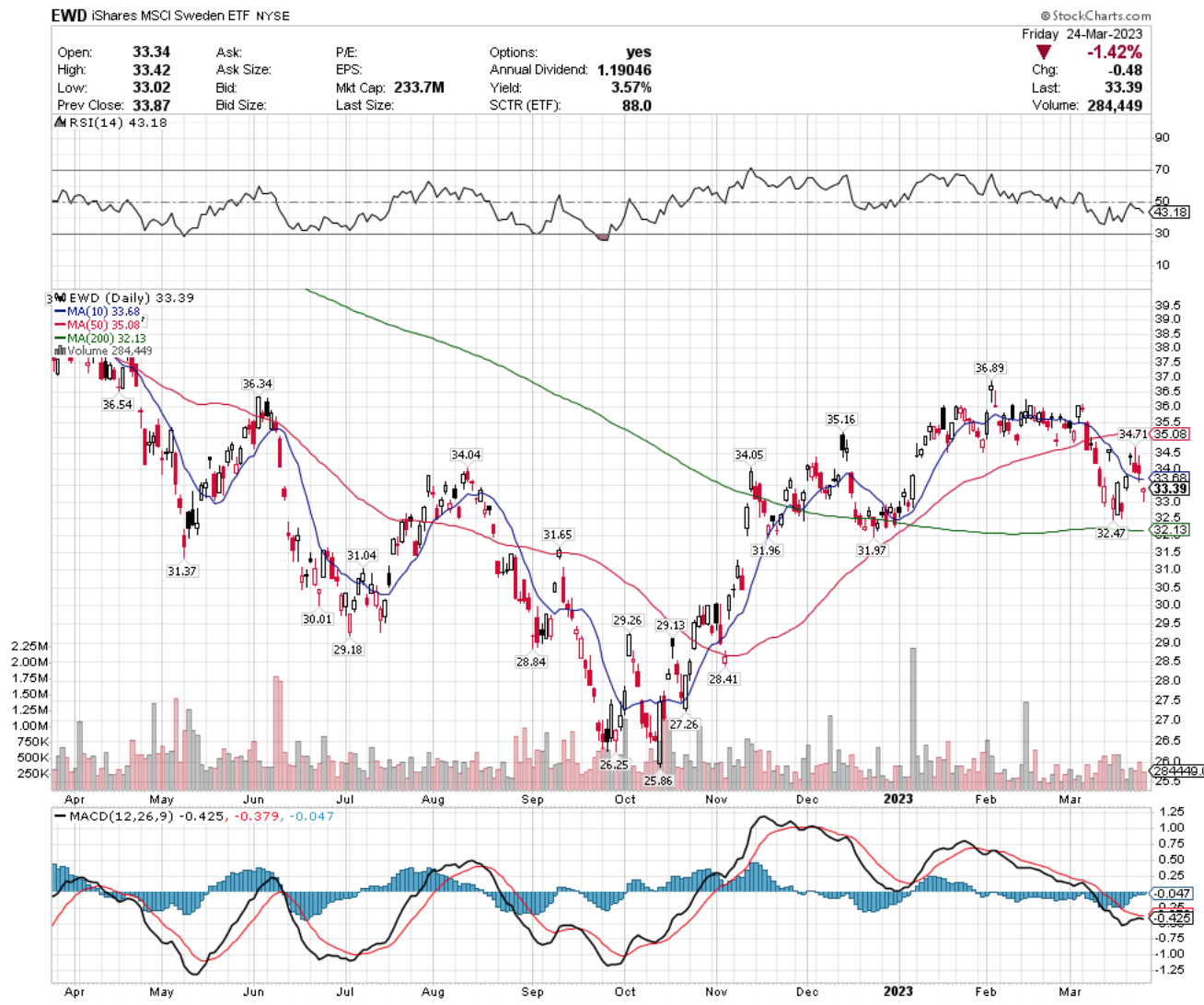Click the SCTR (ETF) value 88.0

pos(636,105)
